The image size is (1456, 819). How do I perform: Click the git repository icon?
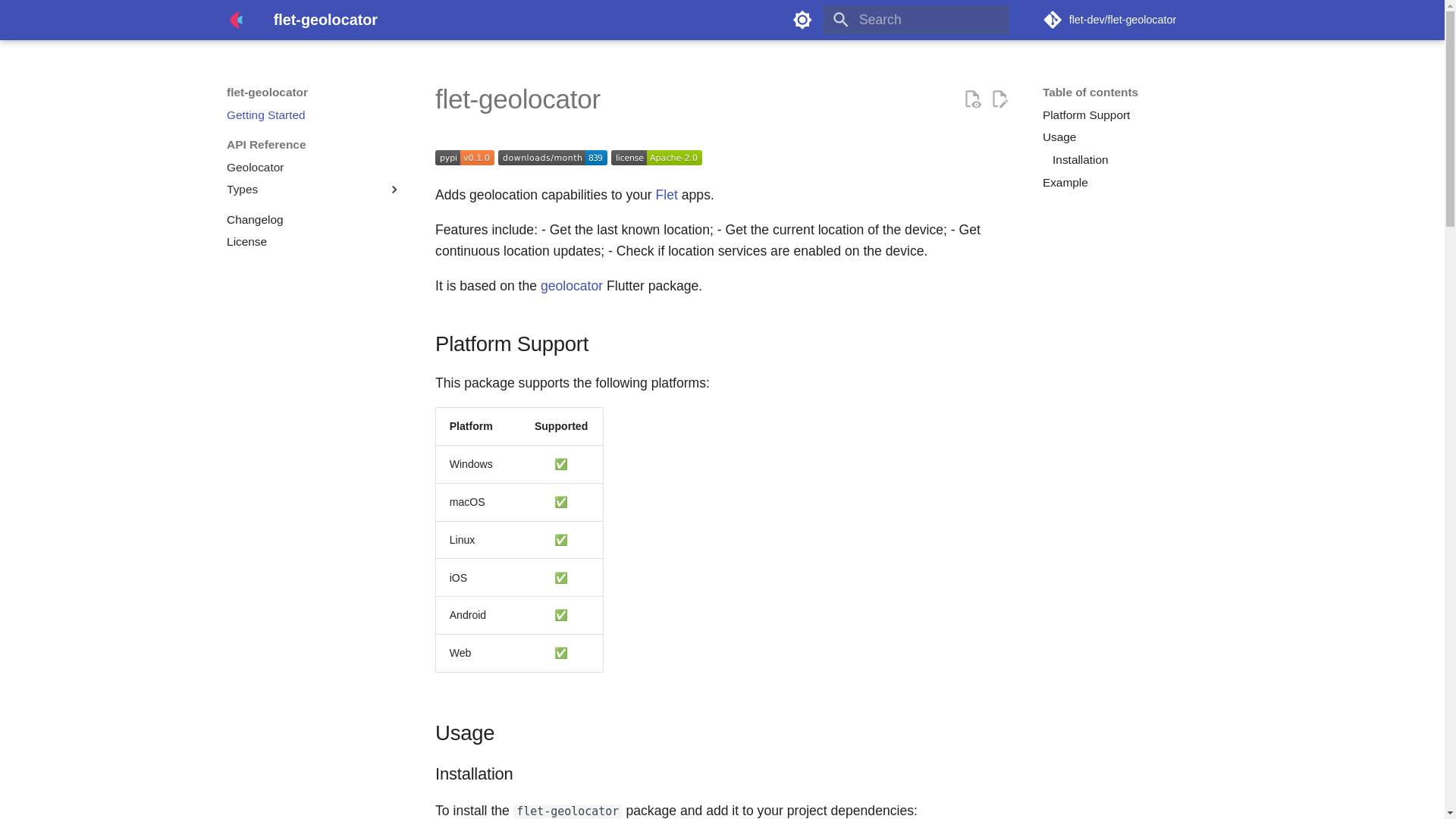point(1053,20)
